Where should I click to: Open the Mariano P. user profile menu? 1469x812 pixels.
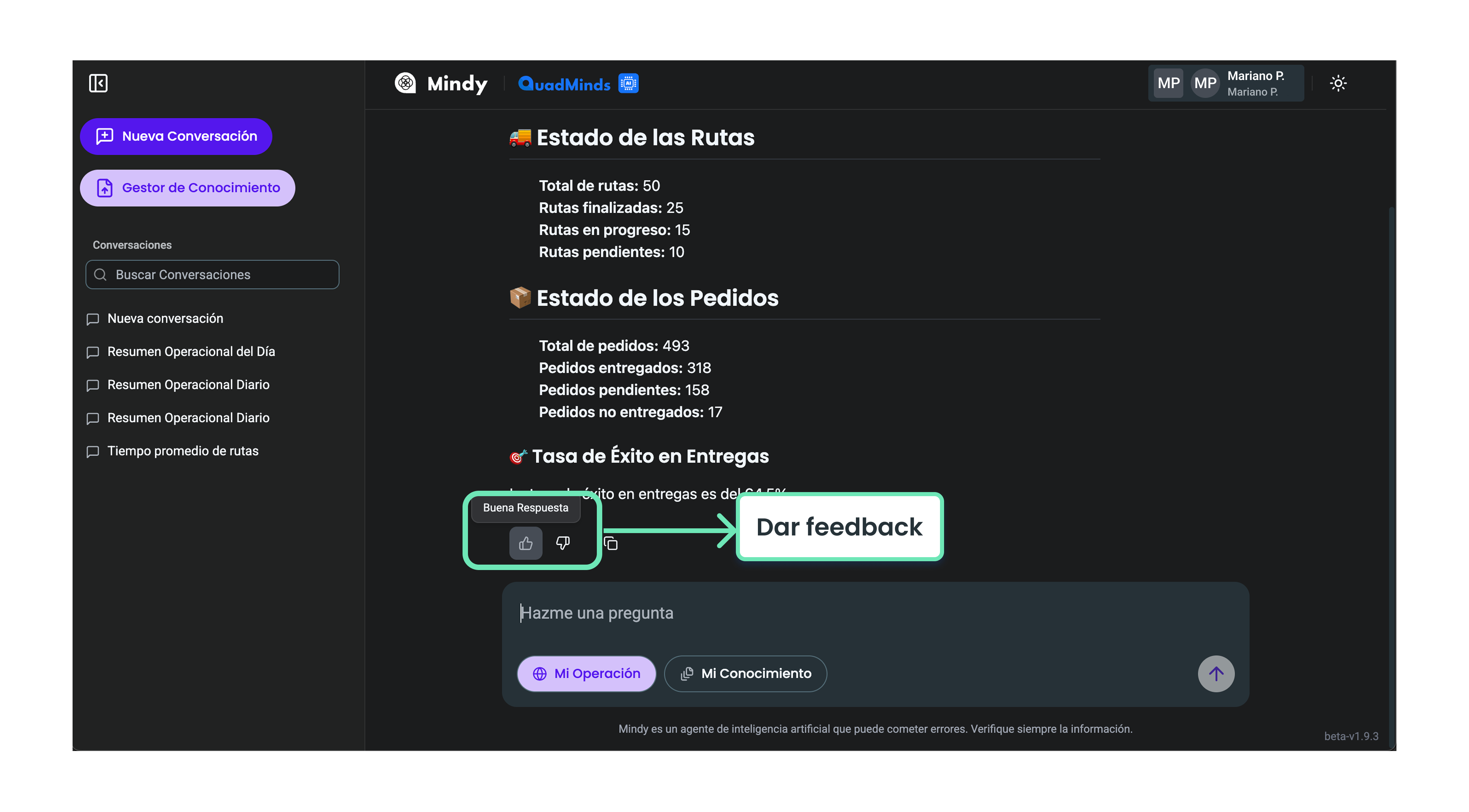tap(1226, 83)
